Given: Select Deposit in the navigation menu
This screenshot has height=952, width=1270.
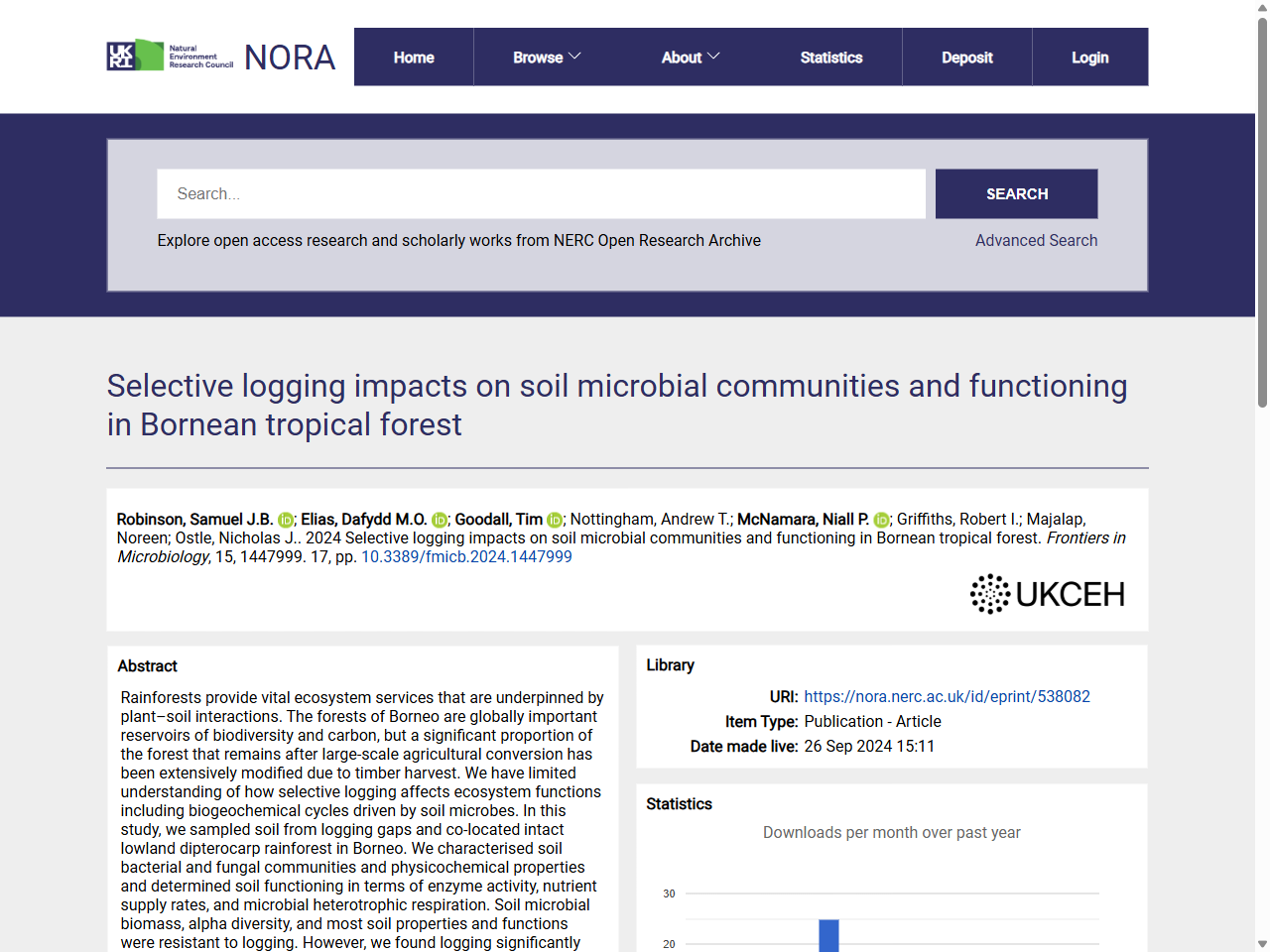Looking at the screenshot, I should tap(967, 57).
